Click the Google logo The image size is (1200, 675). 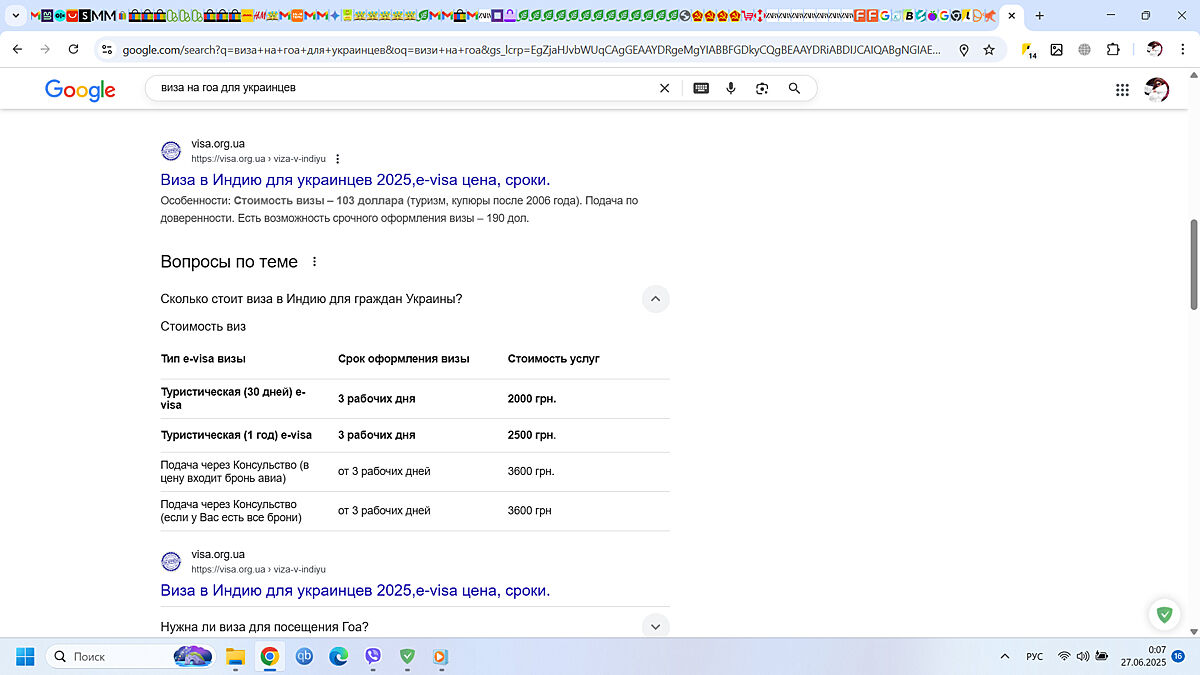[80, 90]
